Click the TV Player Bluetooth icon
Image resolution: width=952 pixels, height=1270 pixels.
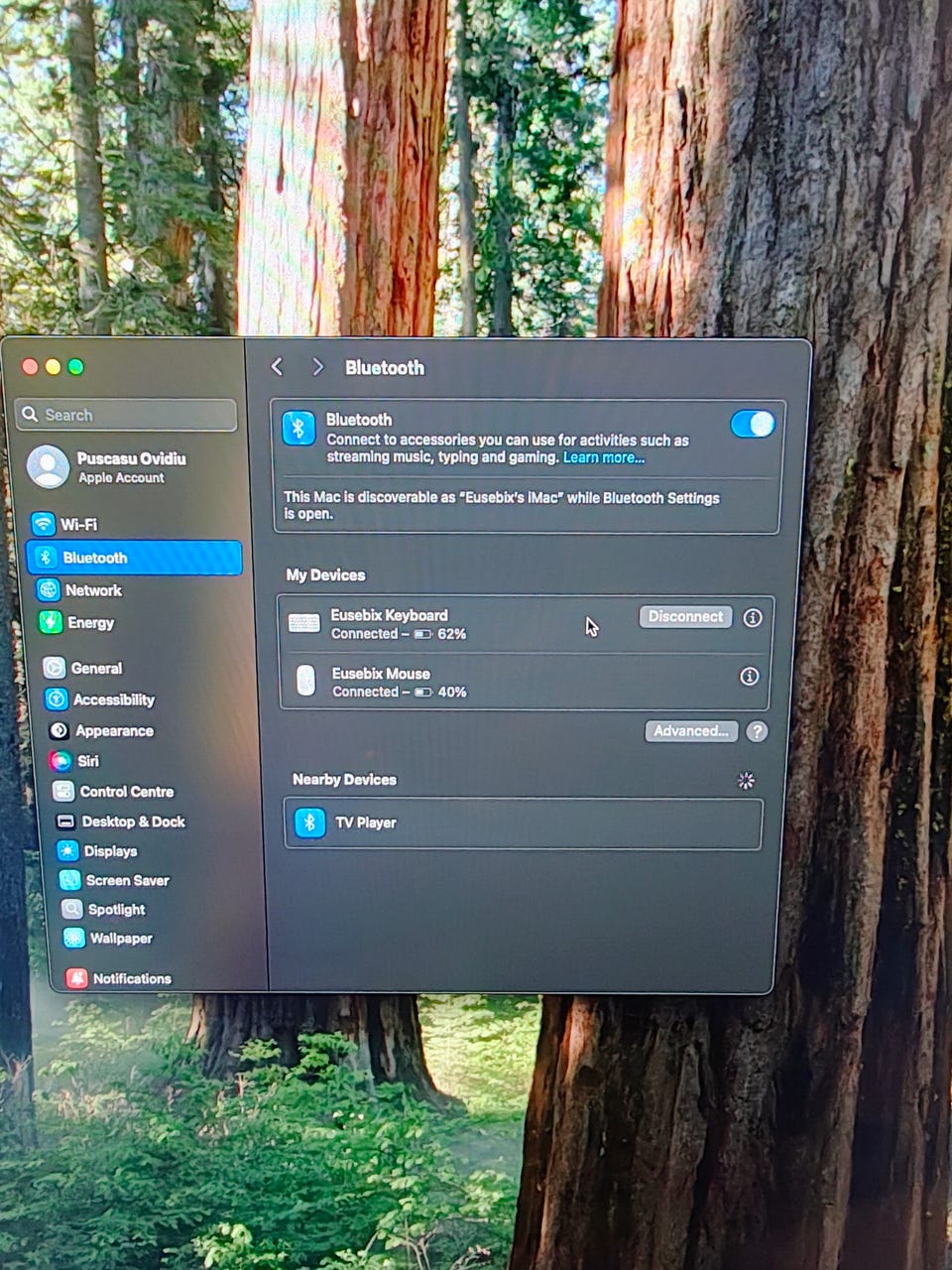[309, 823]
